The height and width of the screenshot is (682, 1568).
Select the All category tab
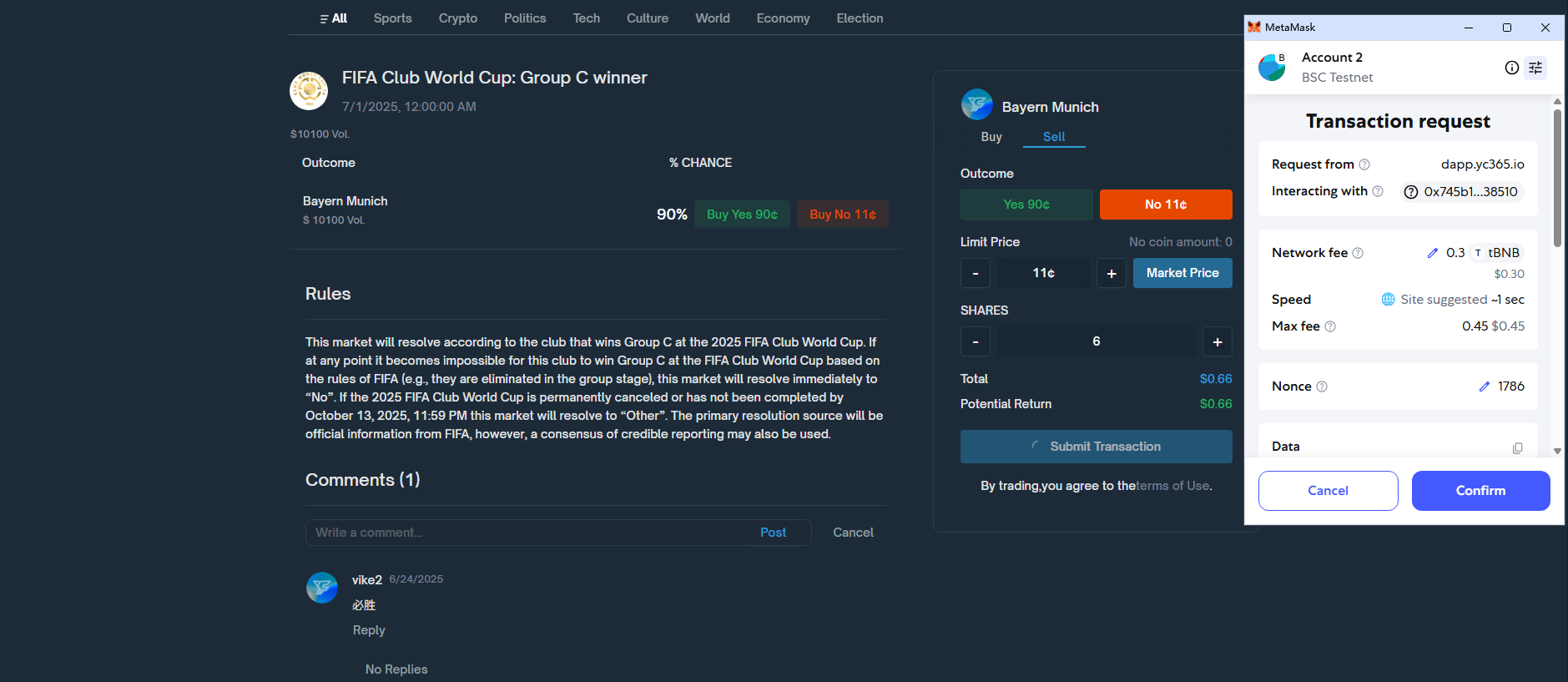tap(334, 18)
